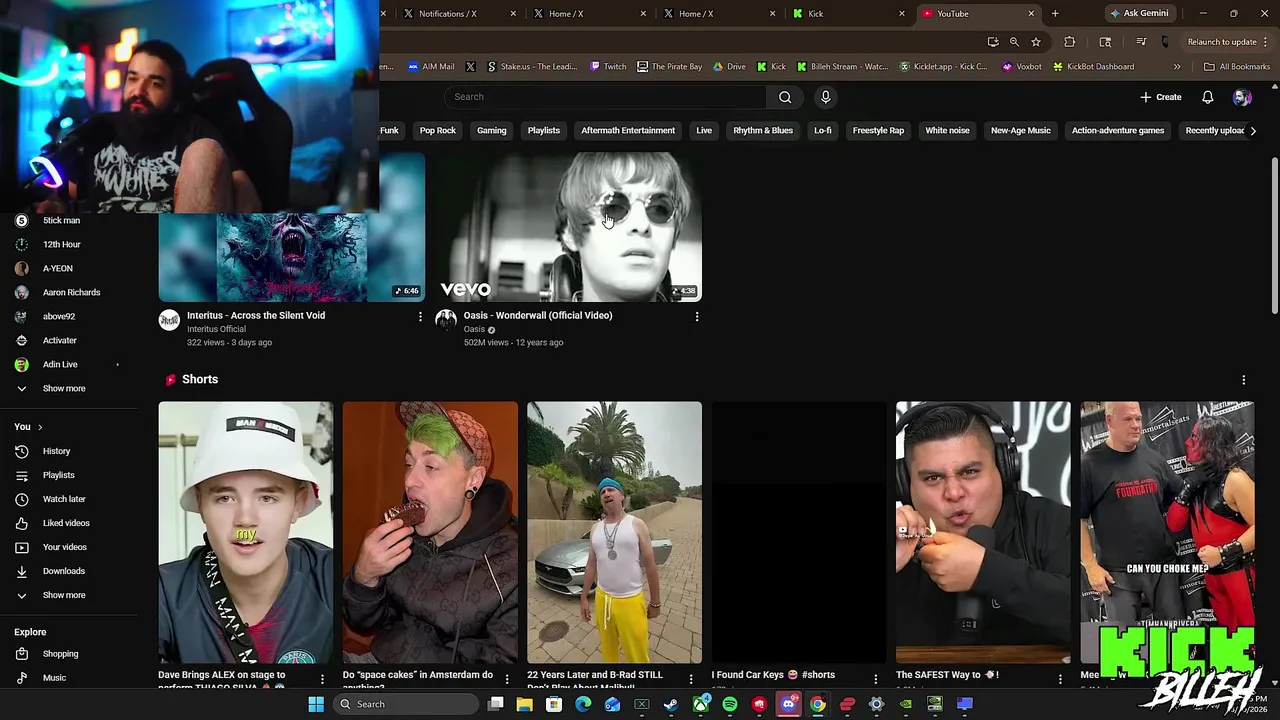Open options menu for Interitus video
This screenshot has height=720, width=1280.
coord(420,316)
